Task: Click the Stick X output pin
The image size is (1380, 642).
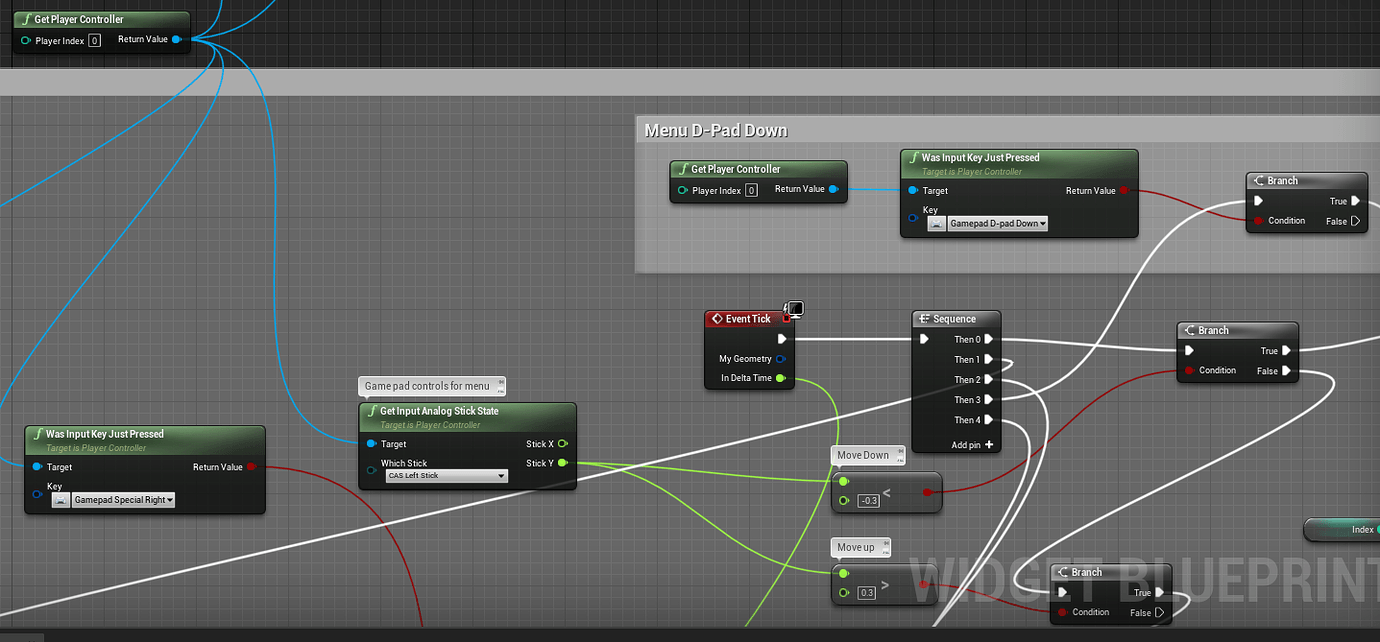Action: pyautogui.click(x=563, y=444)
